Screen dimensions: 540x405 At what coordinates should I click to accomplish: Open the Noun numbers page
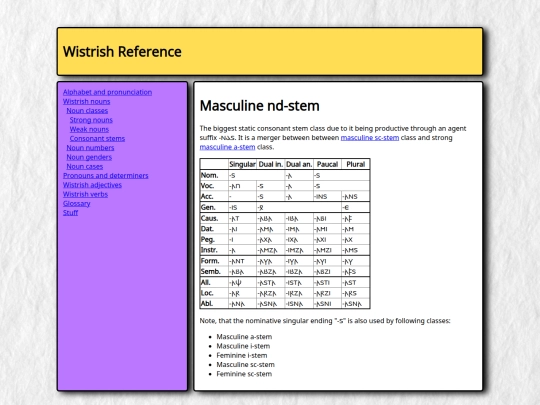pos(90,148)
